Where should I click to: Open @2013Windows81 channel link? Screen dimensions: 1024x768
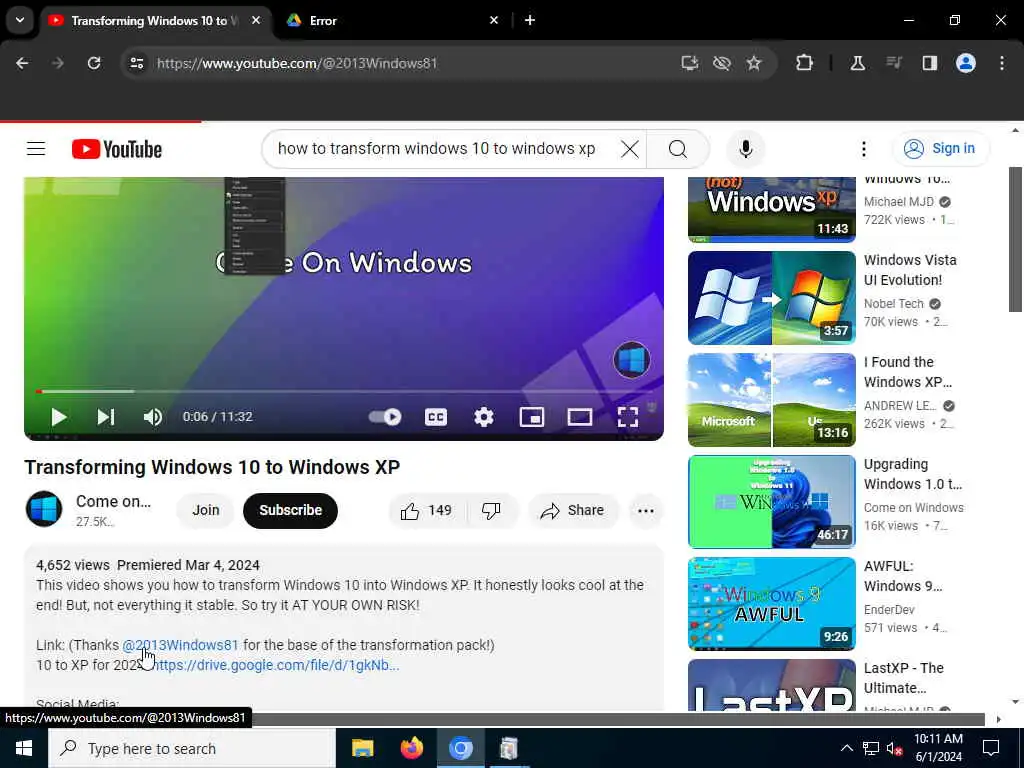(x=180, y=645)
